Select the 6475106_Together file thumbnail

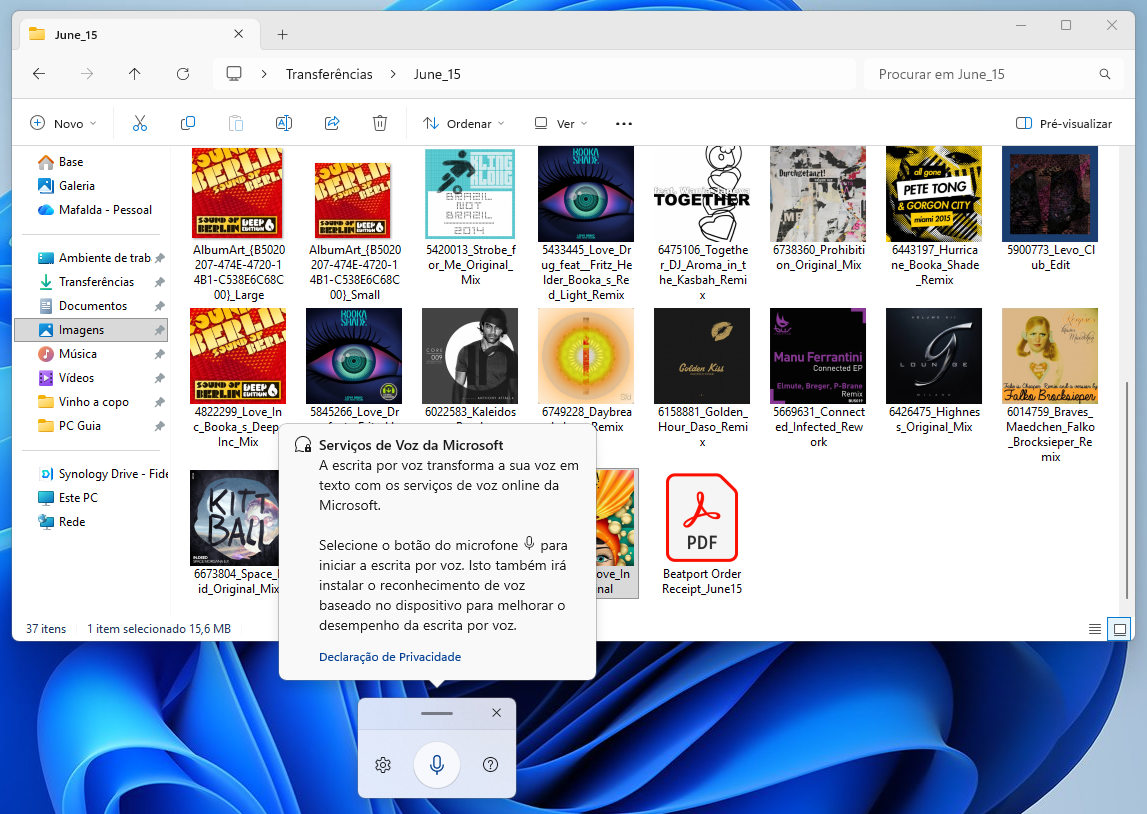click(702, 195)
